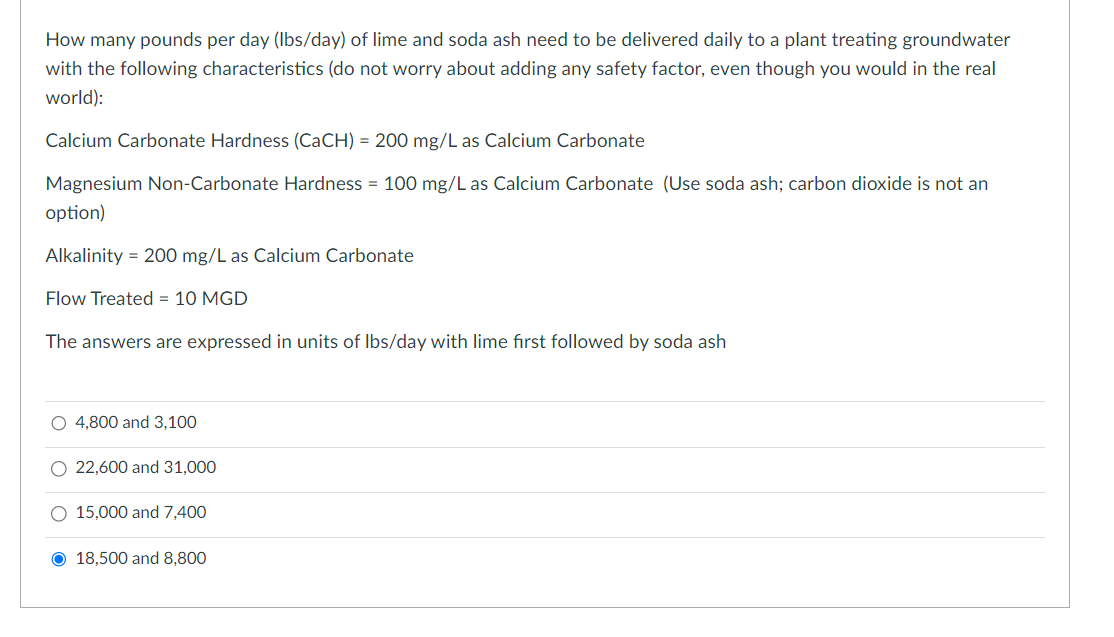1114x637 pixels.
Task: Click the lbs/day units explanation sentence
Action: coord(385,342)
